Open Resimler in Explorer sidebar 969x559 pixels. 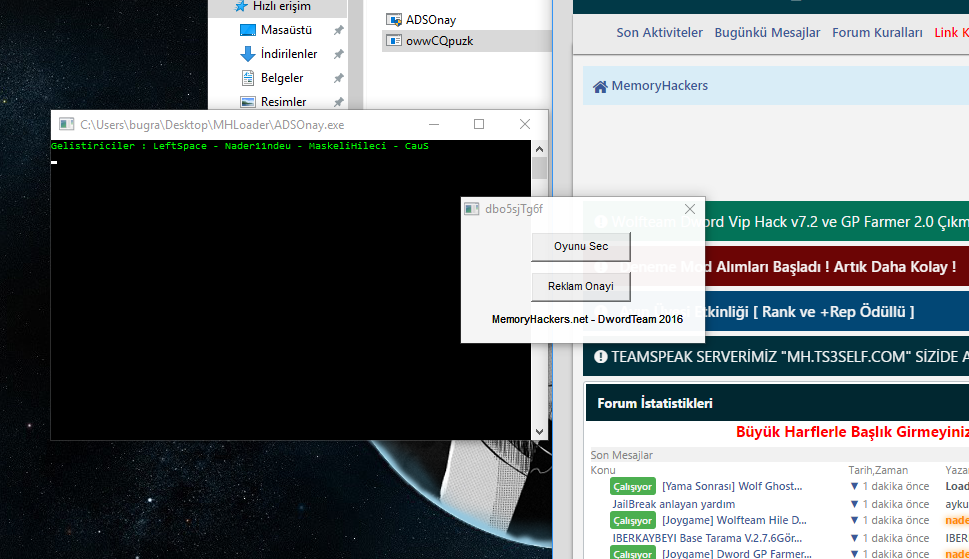point(283,102)
